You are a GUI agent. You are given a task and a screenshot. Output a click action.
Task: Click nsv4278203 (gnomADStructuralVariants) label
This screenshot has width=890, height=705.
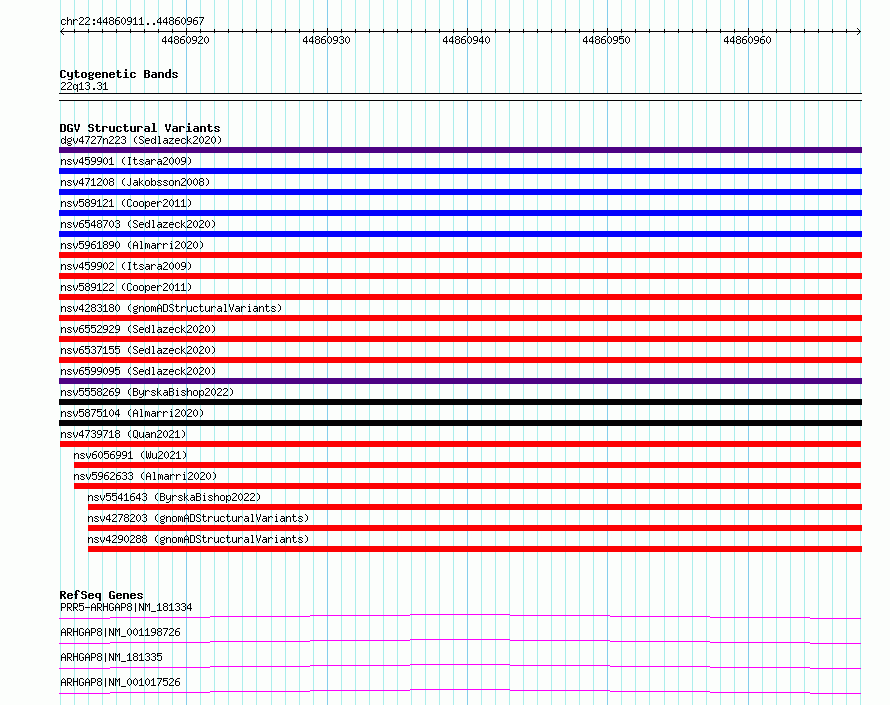click(198, 518)
